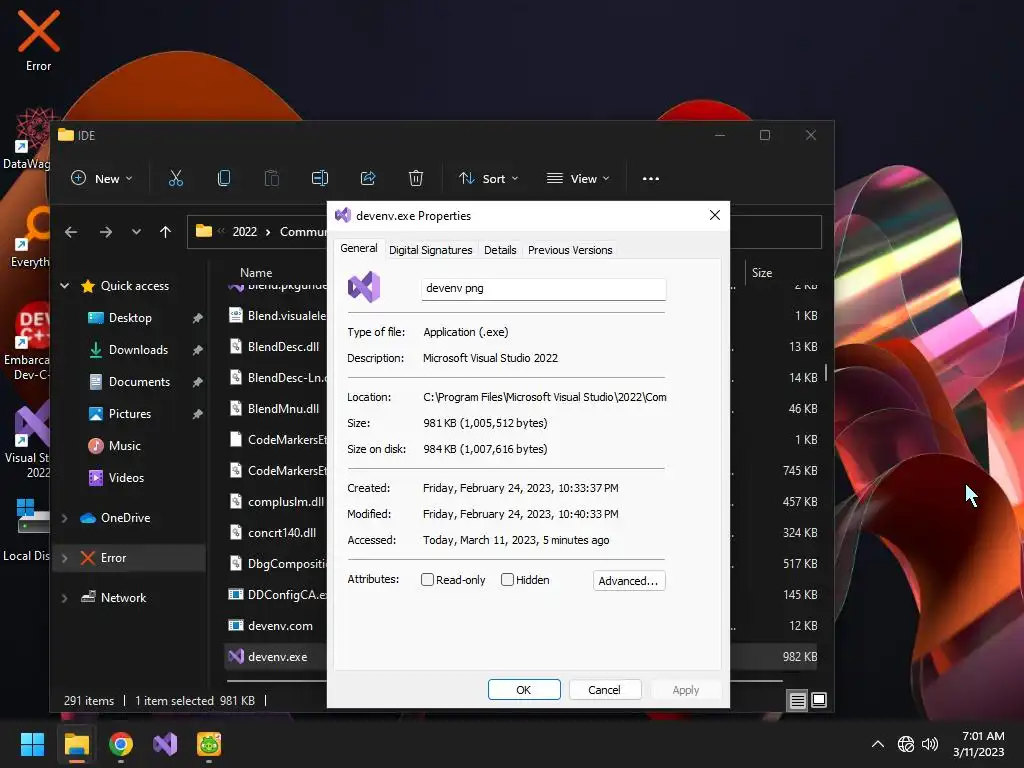Switch to the General tab
The height and width of the screenshot is (768, 1024).
coord(359,248)
